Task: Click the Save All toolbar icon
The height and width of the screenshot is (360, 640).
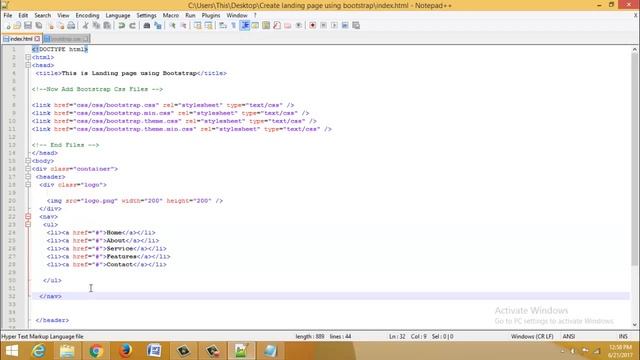Action: (x=39, y=25)
